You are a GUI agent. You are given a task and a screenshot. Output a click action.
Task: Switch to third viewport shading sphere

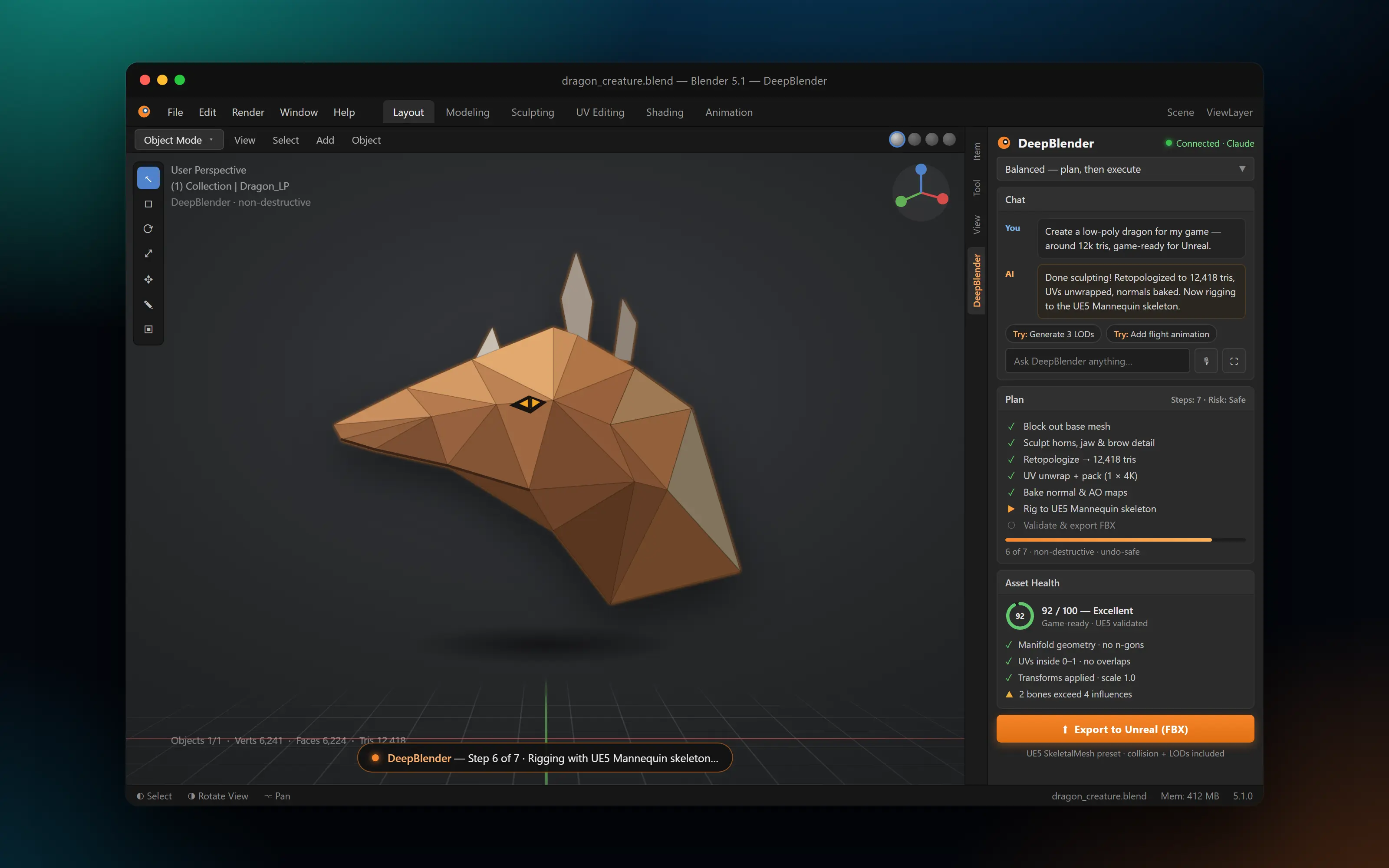(931, 139)
